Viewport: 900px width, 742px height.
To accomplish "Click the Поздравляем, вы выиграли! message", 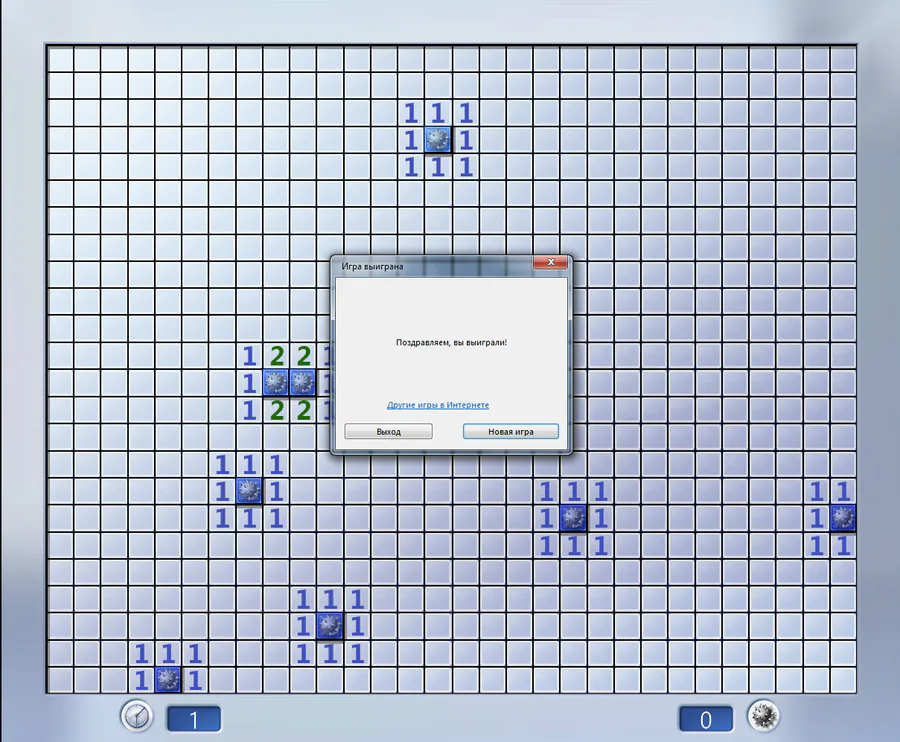I will pos(451,343).
